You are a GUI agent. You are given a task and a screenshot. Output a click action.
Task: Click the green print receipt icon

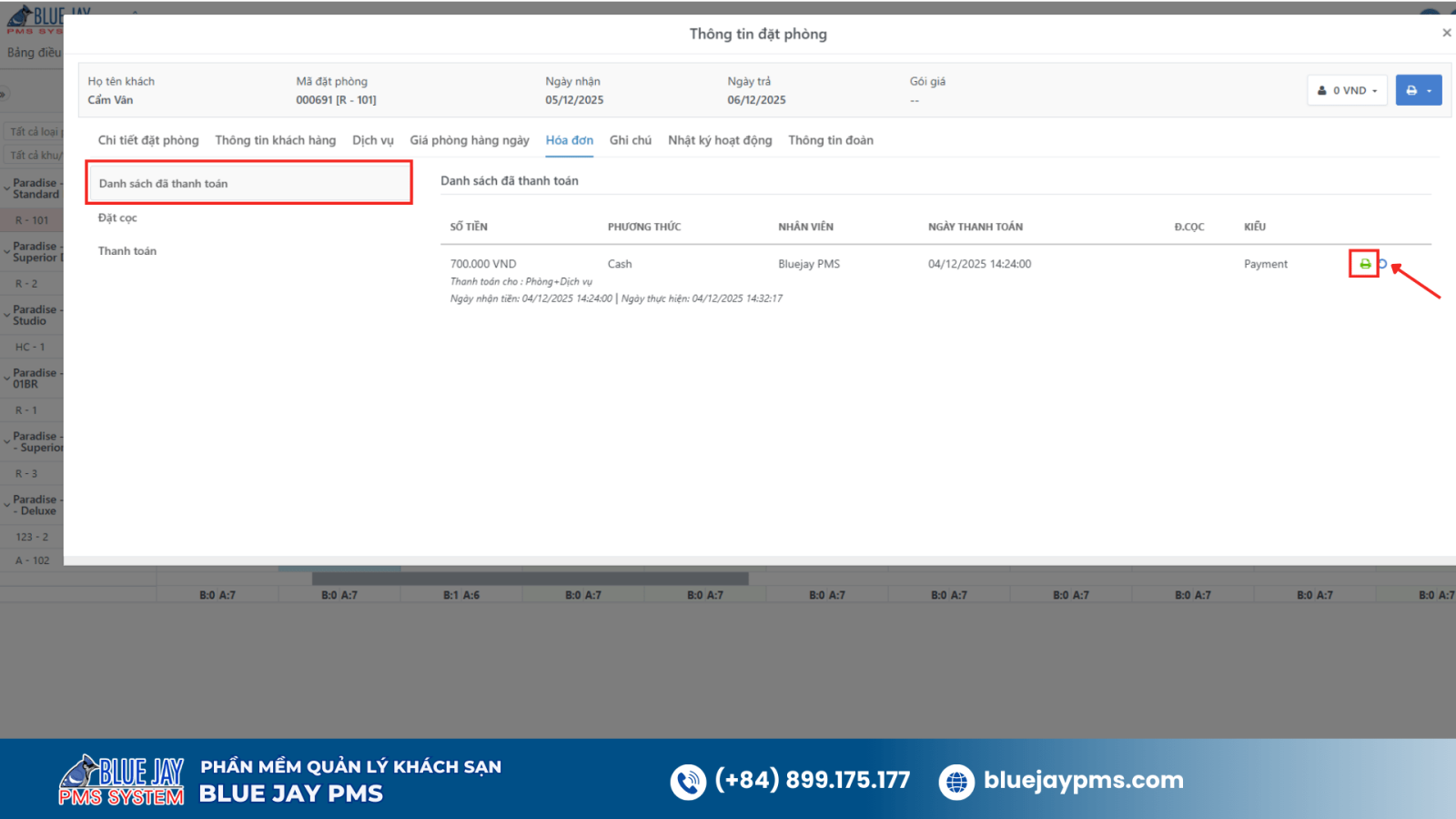tap(1364, 264)
